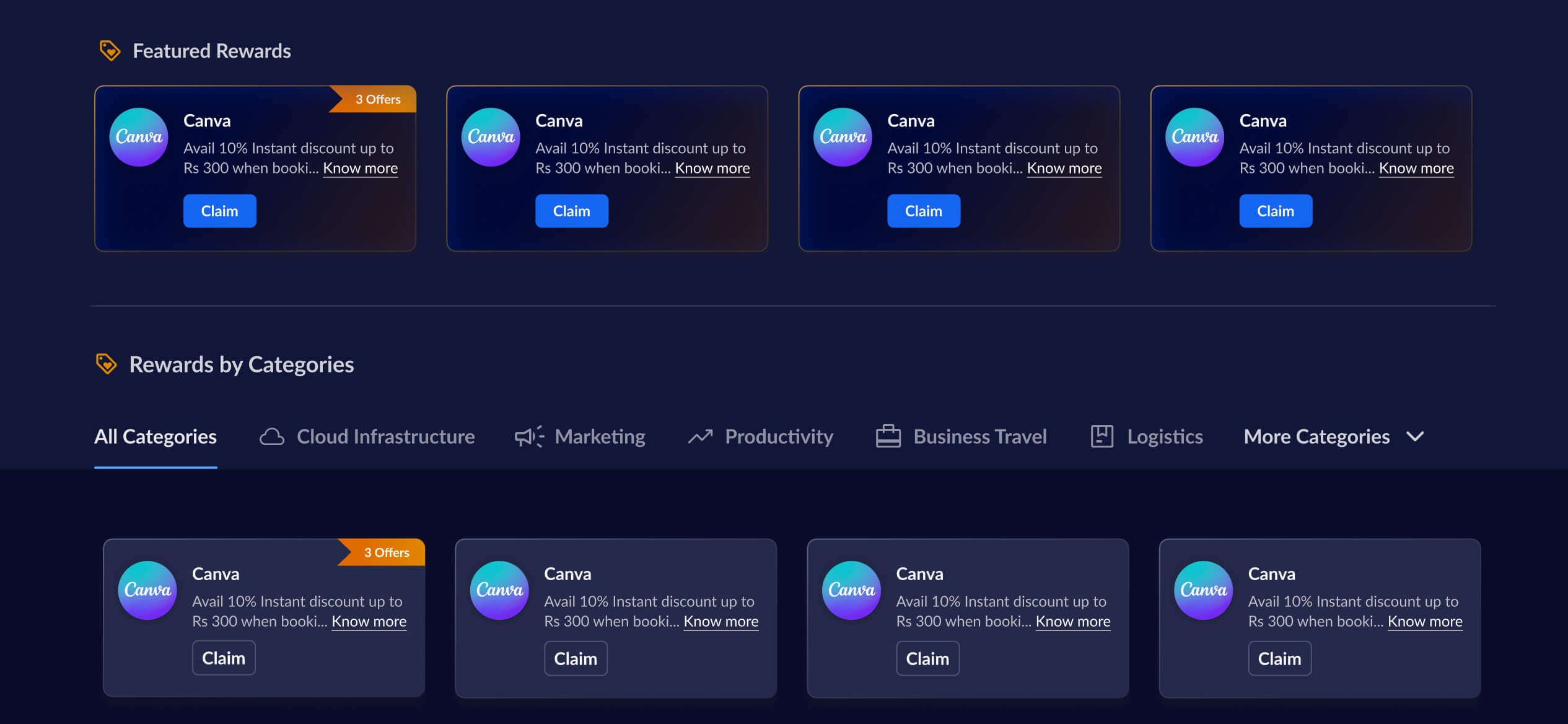Open Know more on second category rewards card
This screenshot has width=1568, height=724.
coord(721,621)
